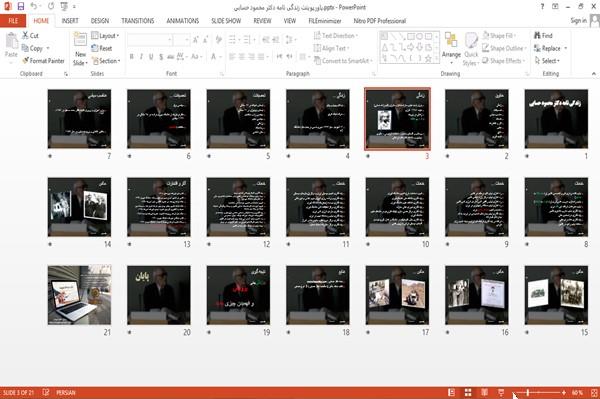Click zoom in plus button
The width and height of the screenshot is (600, 399).
tap(564, 392)
